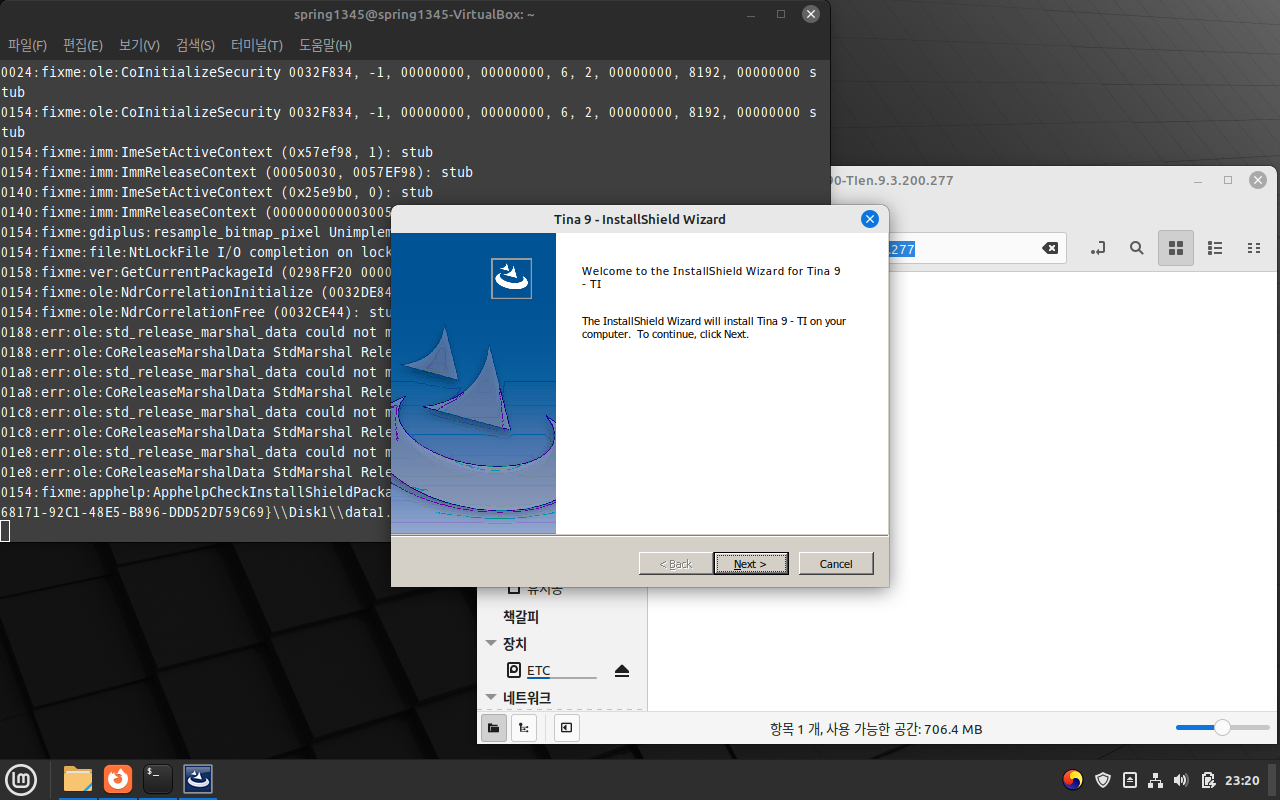This screenshot has height=800, width=1280.
Task: Maximize the terminal window
Action: (x=781, y=14)
